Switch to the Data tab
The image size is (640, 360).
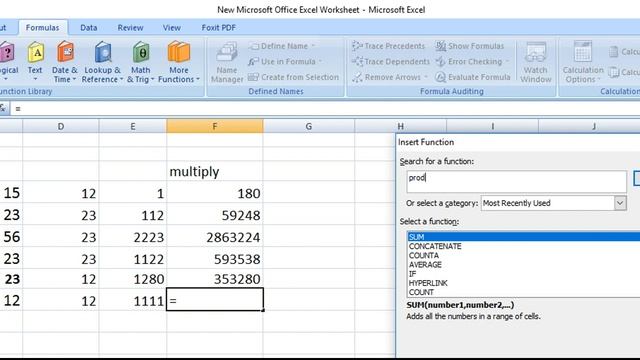(89, 28)
